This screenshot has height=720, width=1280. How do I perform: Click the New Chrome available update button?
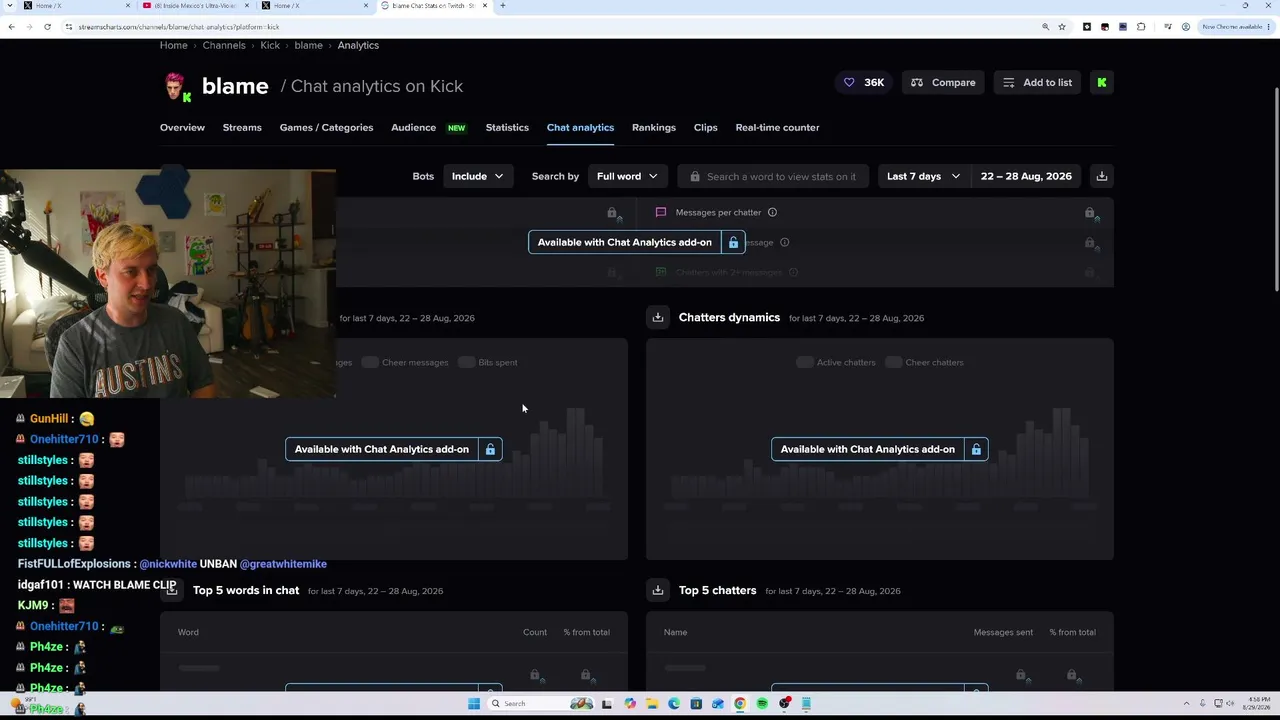pos(1234,27)
